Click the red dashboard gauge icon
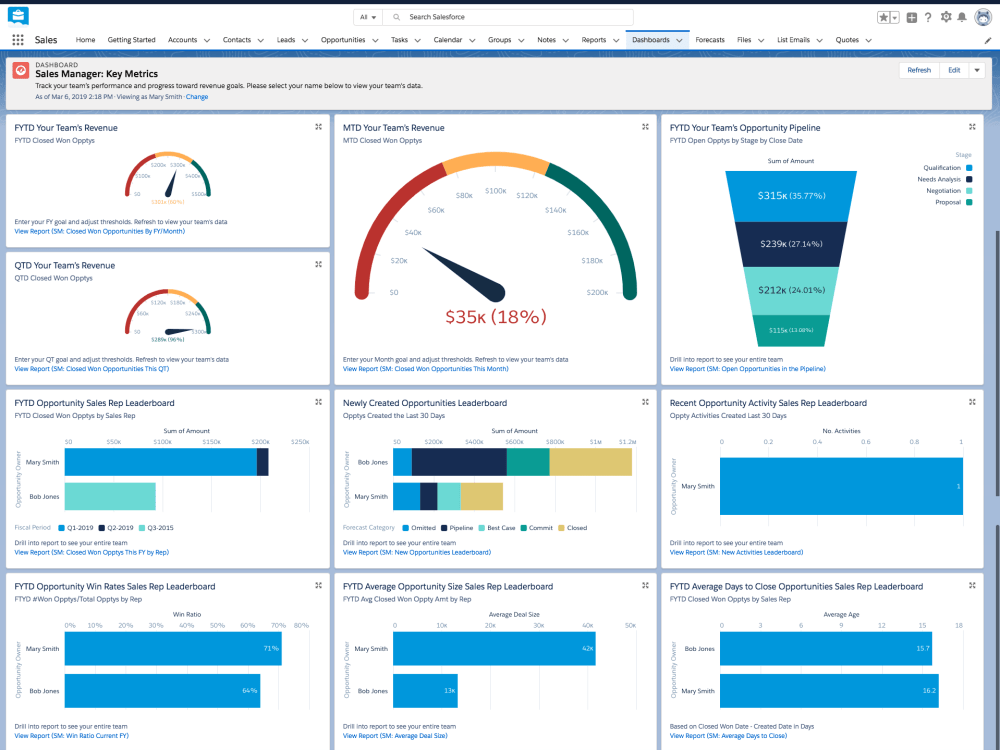The image size is (1000, 750). click(21, 70)
